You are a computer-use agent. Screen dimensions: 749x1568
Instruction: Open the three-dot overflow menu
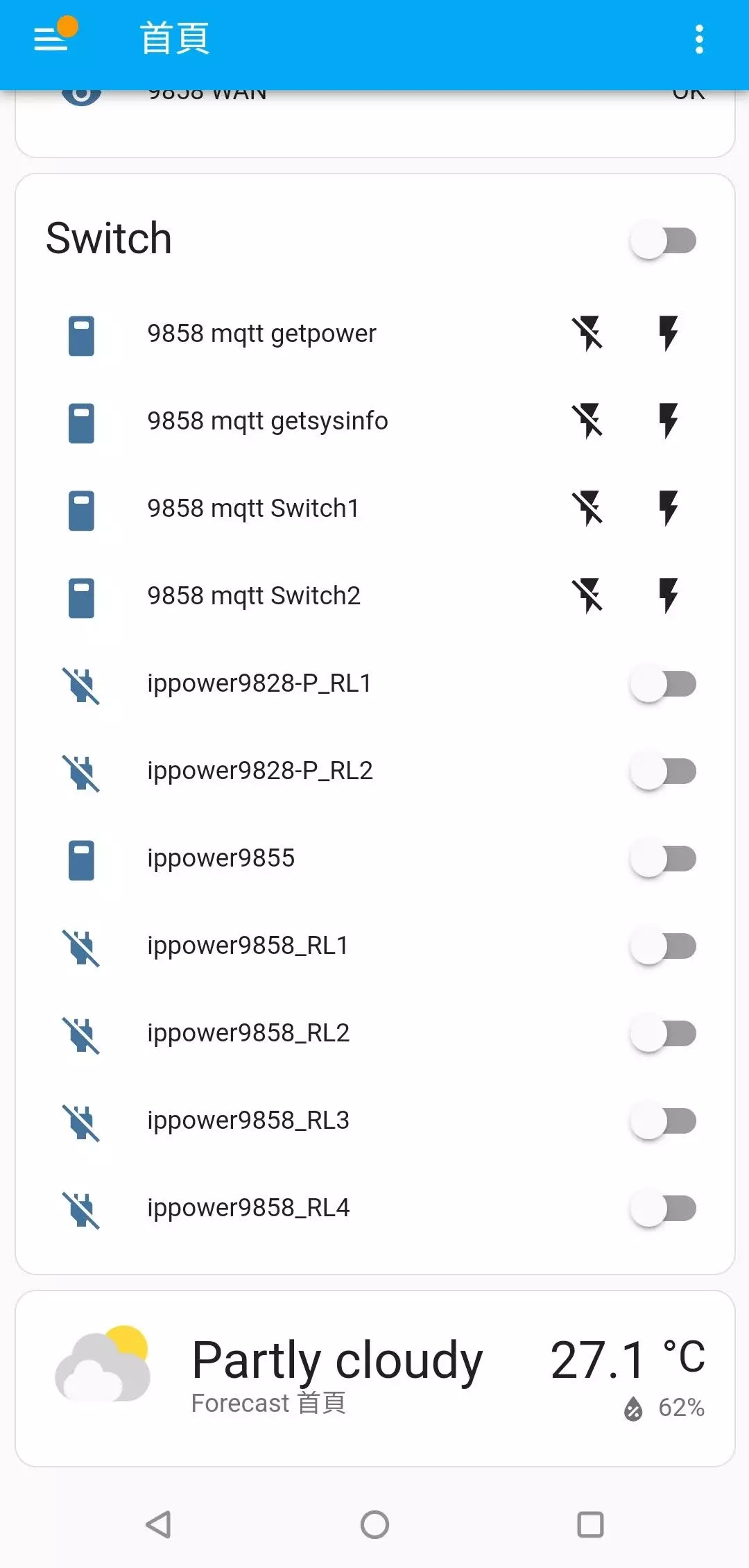[699, 40]
